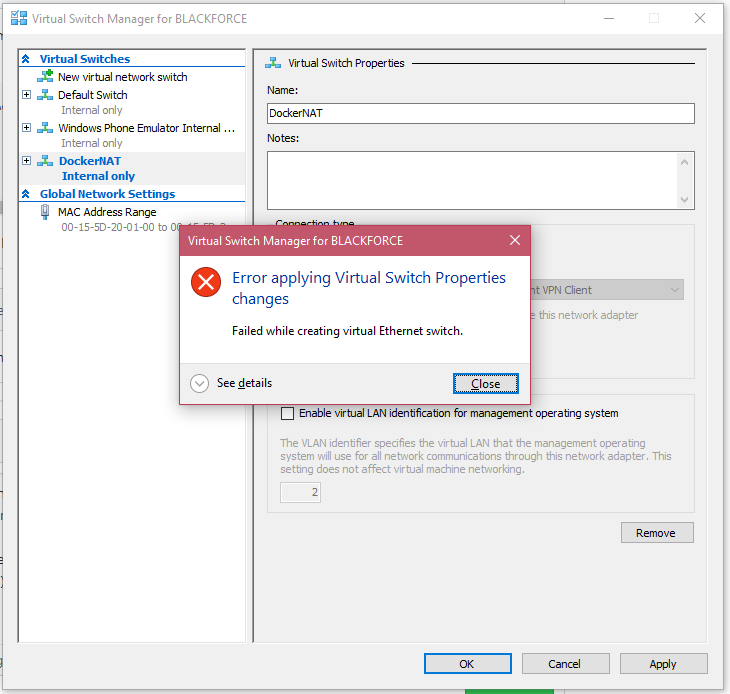The image size is (730, 694).
Task: Expand the Windows Phone Emulator Internal node
Action: tap(27, 128)
